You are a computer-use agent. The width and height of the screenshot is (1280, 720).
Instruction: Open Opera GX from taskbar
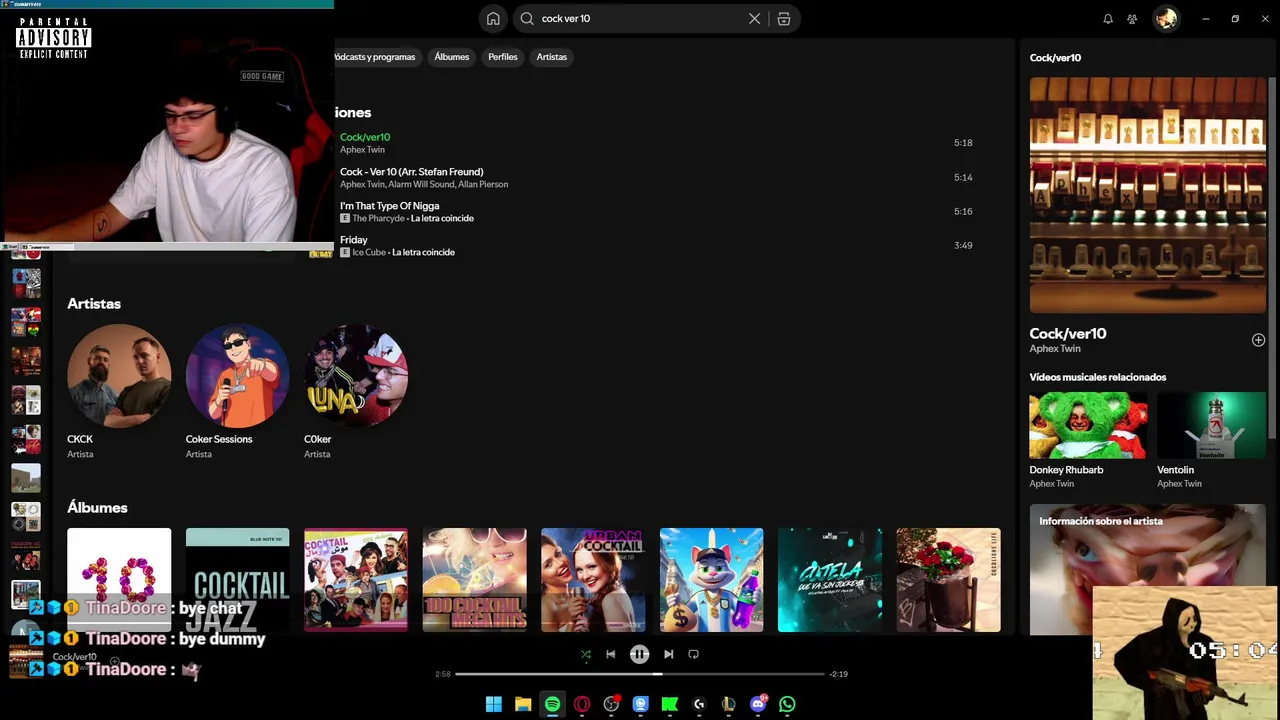tap(581, 704)
